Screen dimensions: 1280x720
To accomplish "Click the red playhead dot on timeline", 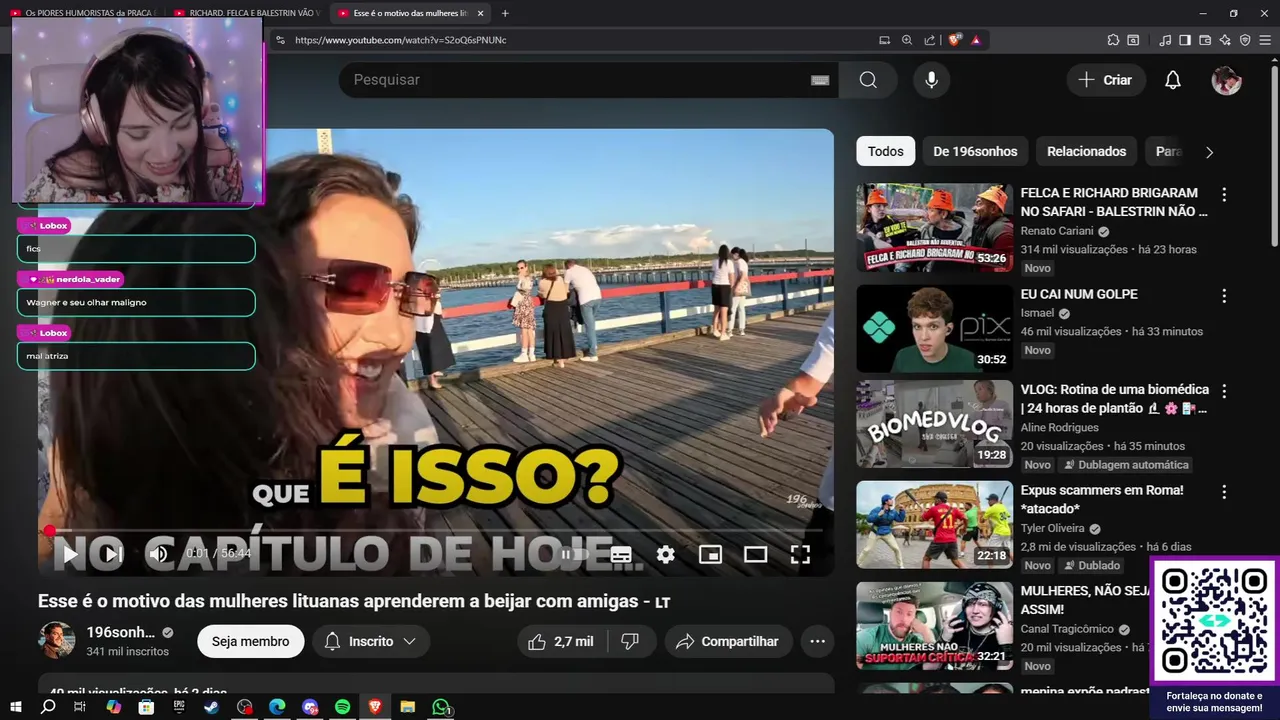I will 49,530.
